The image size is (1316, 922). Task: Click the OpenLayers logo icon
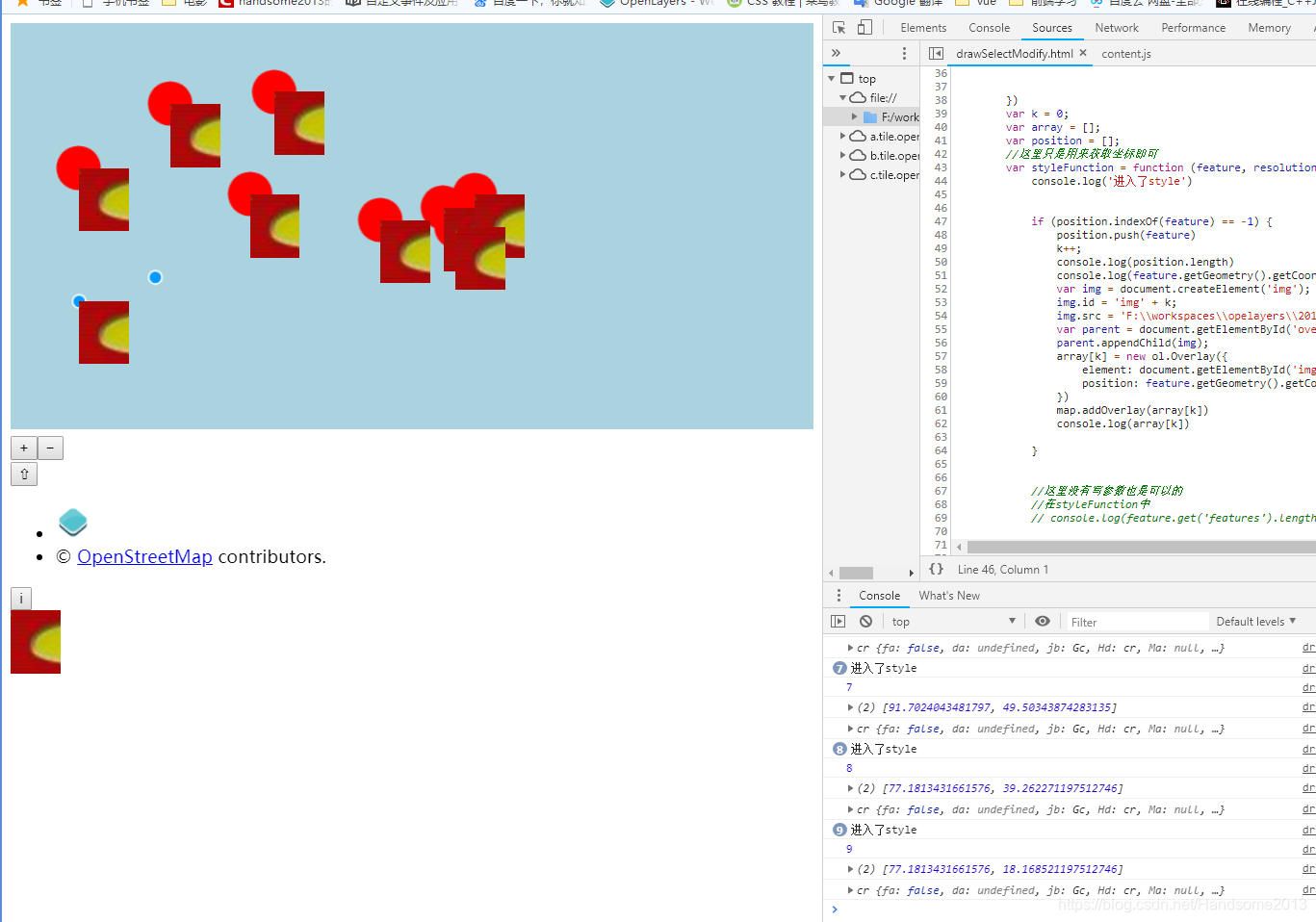(73, 523)
